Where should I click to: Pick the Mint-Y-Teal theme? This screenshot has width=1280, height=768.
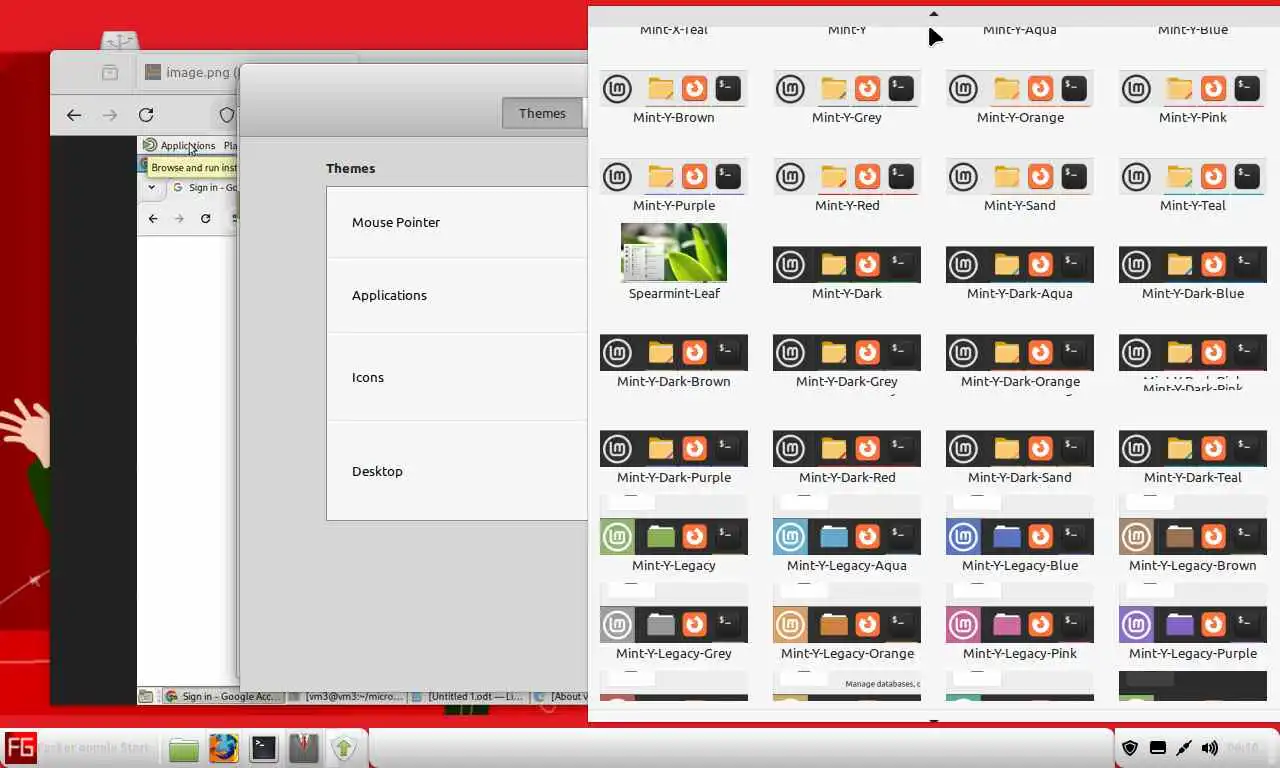(x=1193, y=177)
